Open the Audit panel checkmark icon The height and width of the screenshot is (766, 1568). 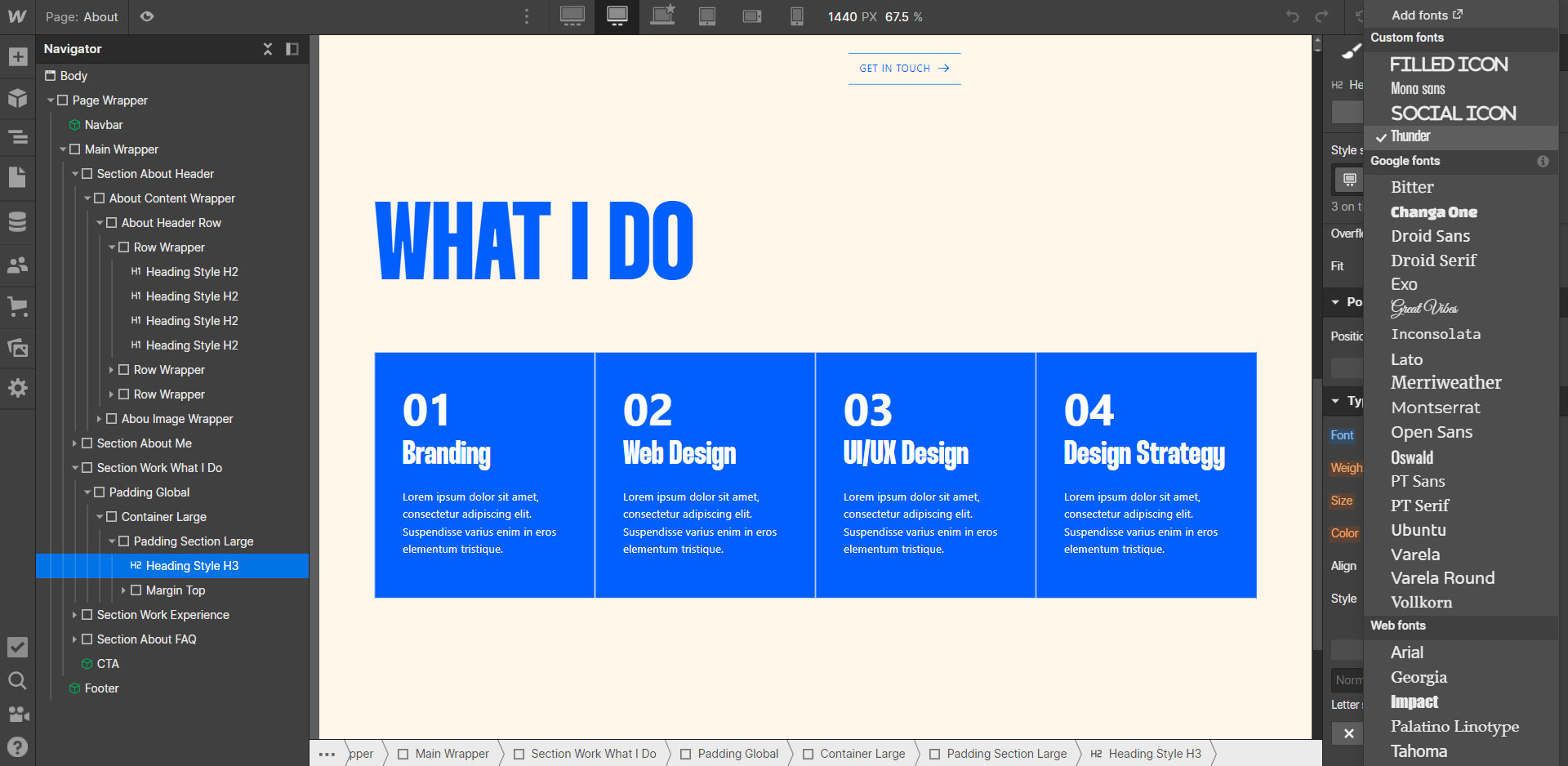[18, 647]
